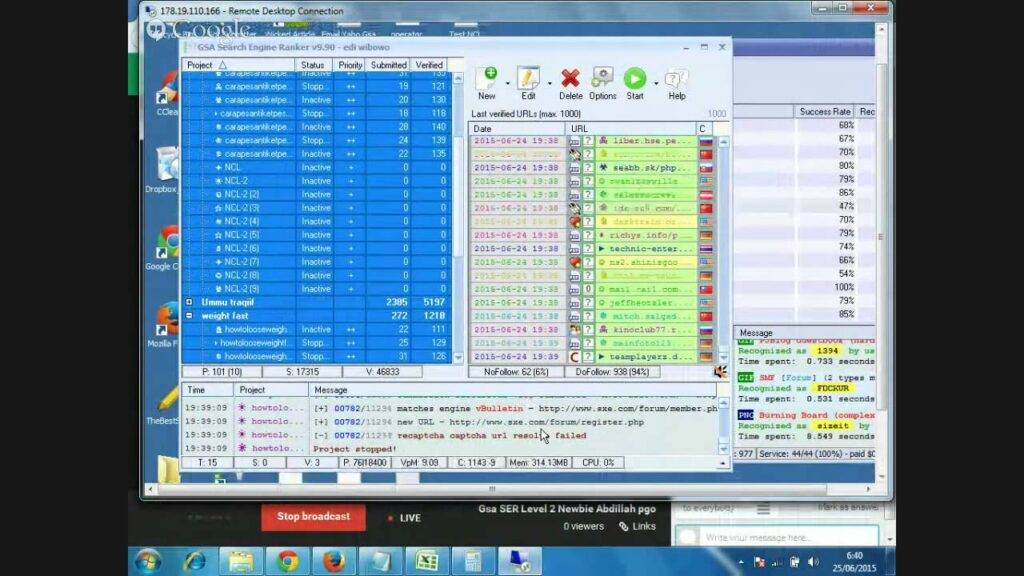Open Calculator from the taskbar

(473, 562)
